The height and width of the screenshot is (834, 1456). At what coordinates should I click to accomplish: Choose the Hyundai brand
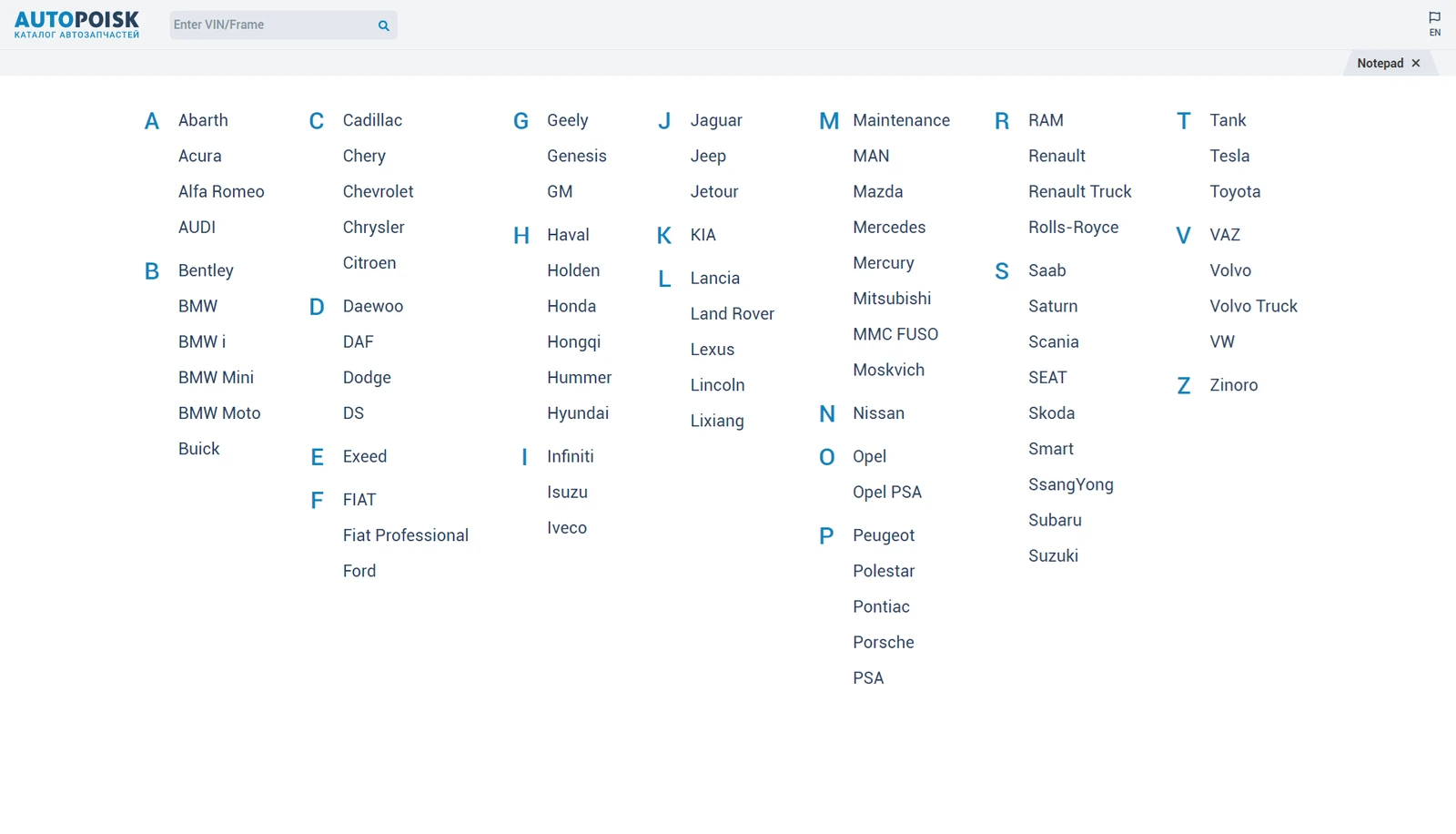click(578, 413)
